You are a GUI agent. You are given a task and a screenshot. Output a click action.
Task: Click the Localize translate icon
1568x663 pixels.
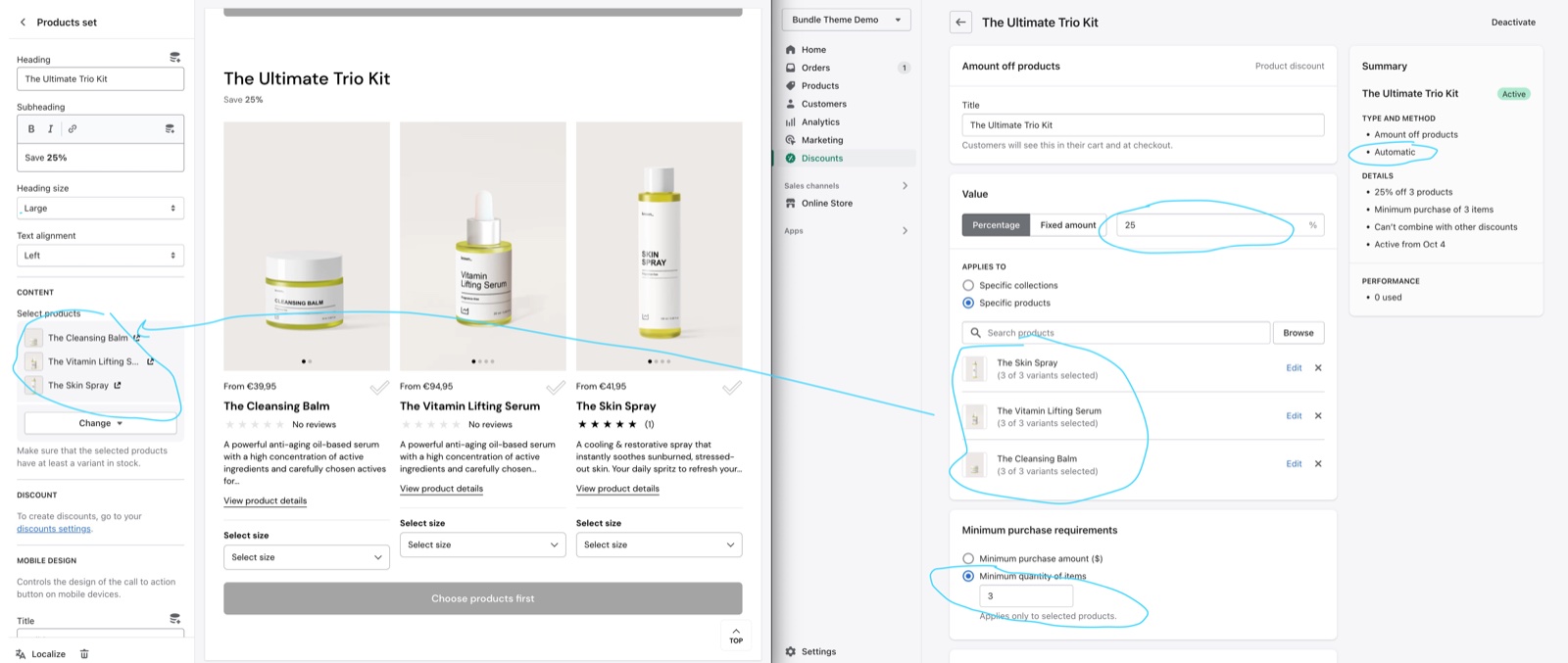(21, 654)
